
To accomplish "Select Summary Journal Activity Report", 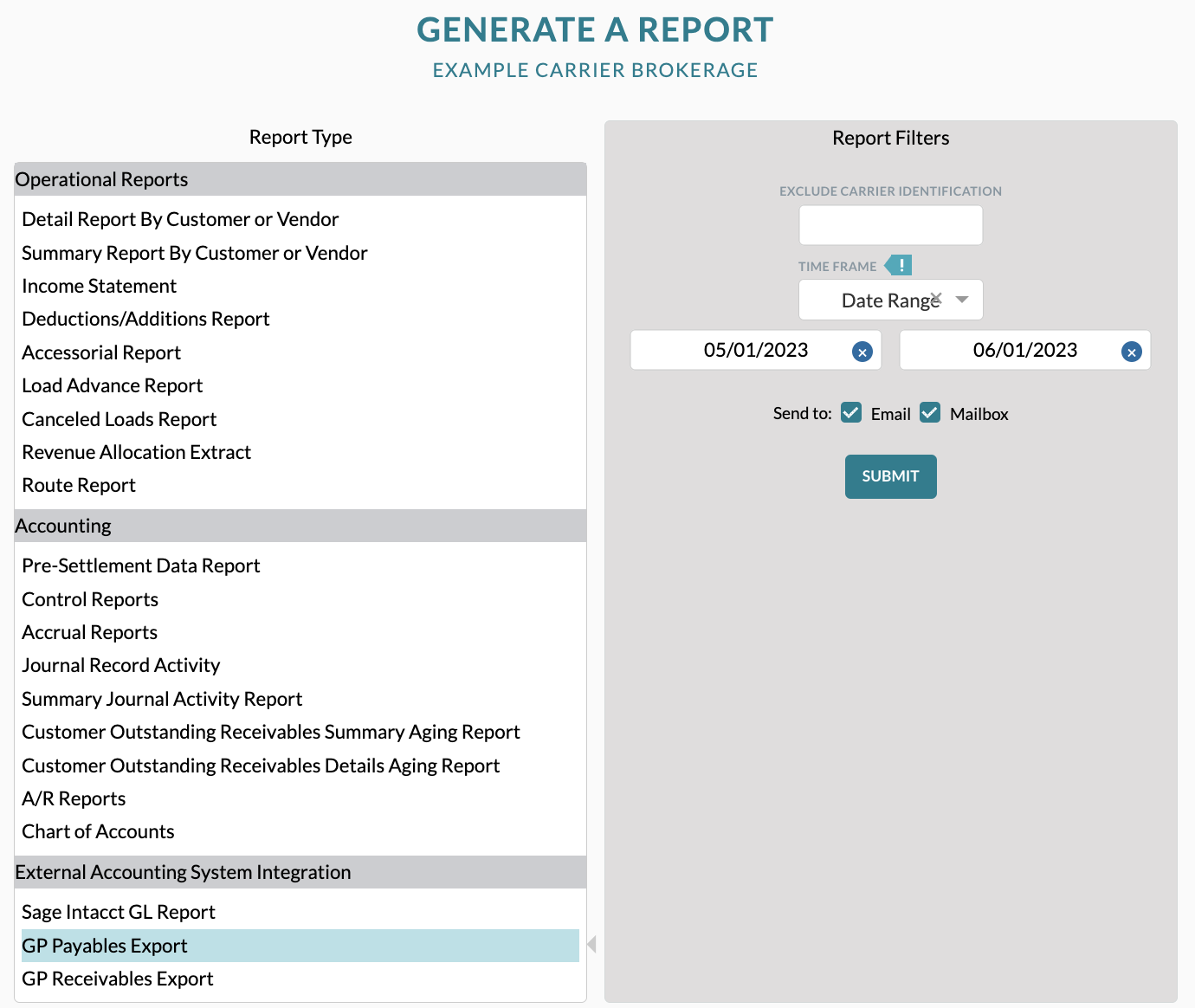I will [300, 699].
